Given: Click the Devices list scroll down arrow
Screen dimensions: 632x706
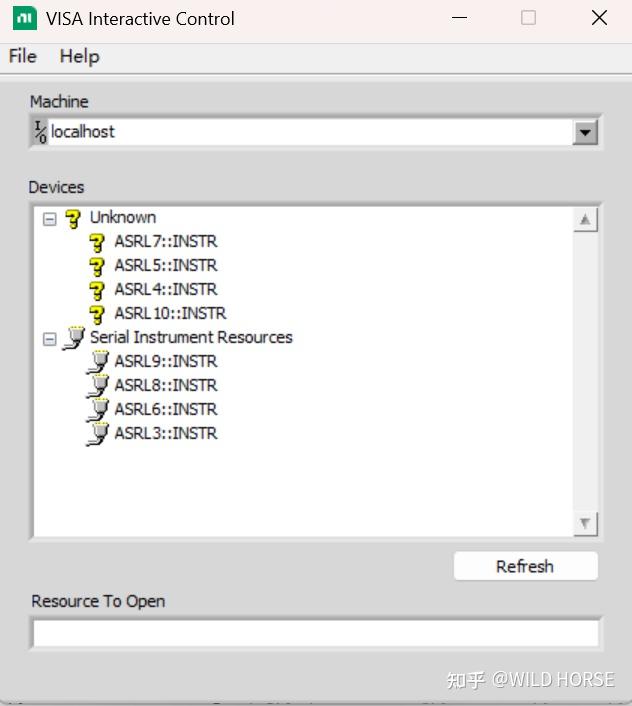Looking at the screenshot, I should [585, 524].
